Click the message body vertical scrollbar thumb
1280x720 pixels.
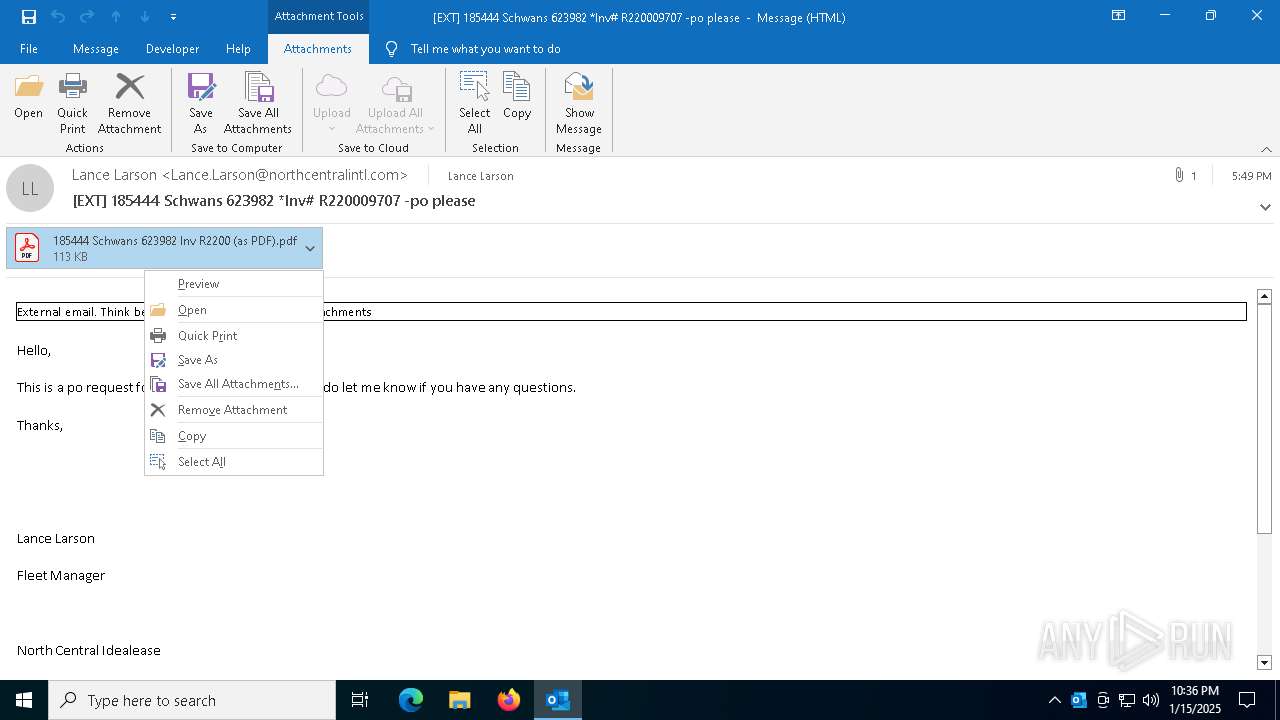pyautogui.click(x=1264, y=418)
